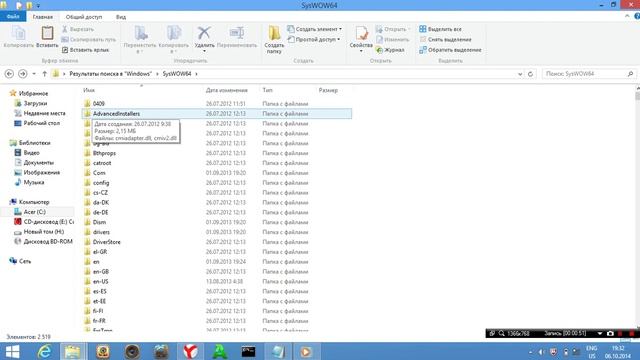The height and width of the screenshot is (360, 640).
Task: Open the File (Файл) tab
Action: 13,17
